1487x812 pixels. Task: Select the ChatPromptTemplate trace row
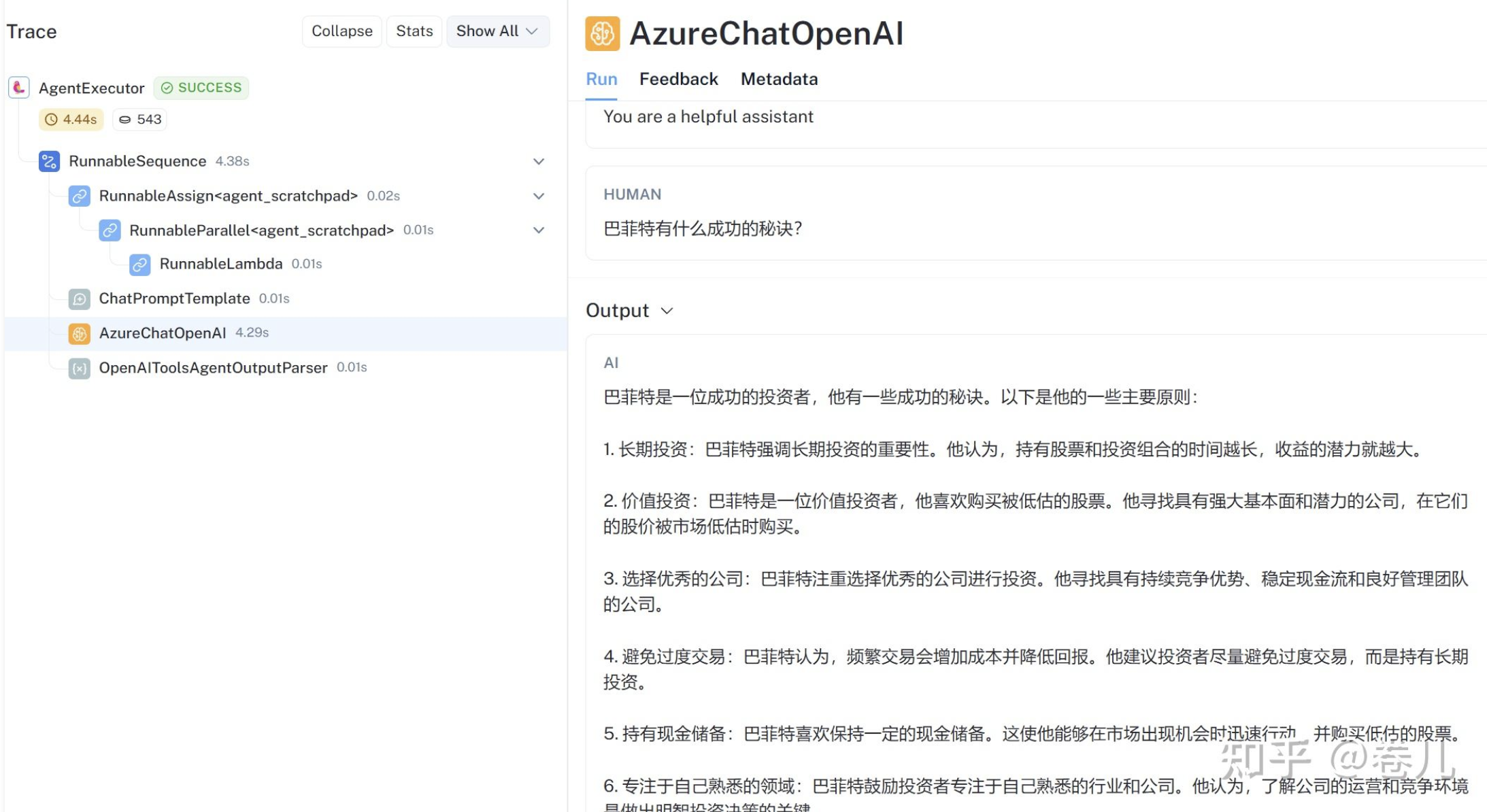pyautogui.click(x=174, y=299)
